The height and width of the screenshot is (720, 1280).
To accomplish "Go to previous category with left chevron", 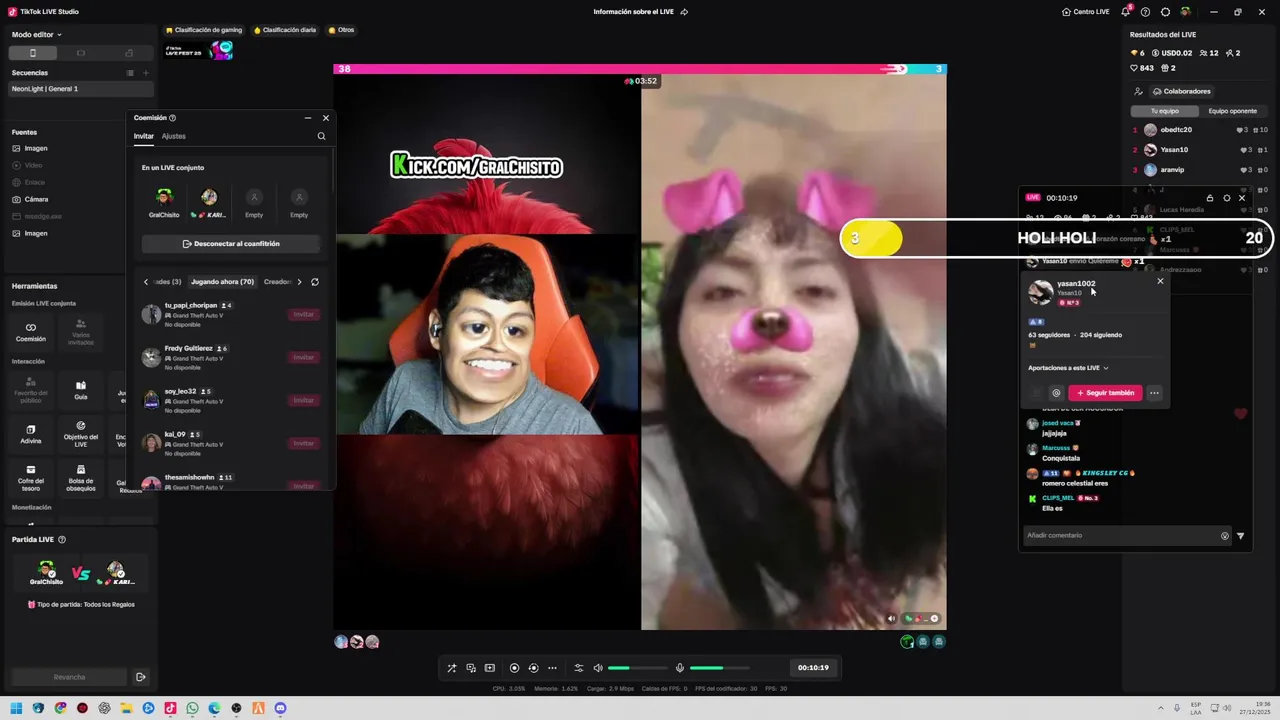I will pos(146,282).
